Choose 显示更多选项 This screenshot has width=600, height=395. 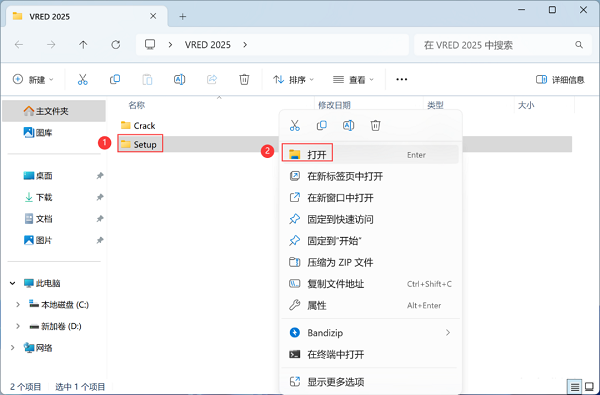point(370,382)
